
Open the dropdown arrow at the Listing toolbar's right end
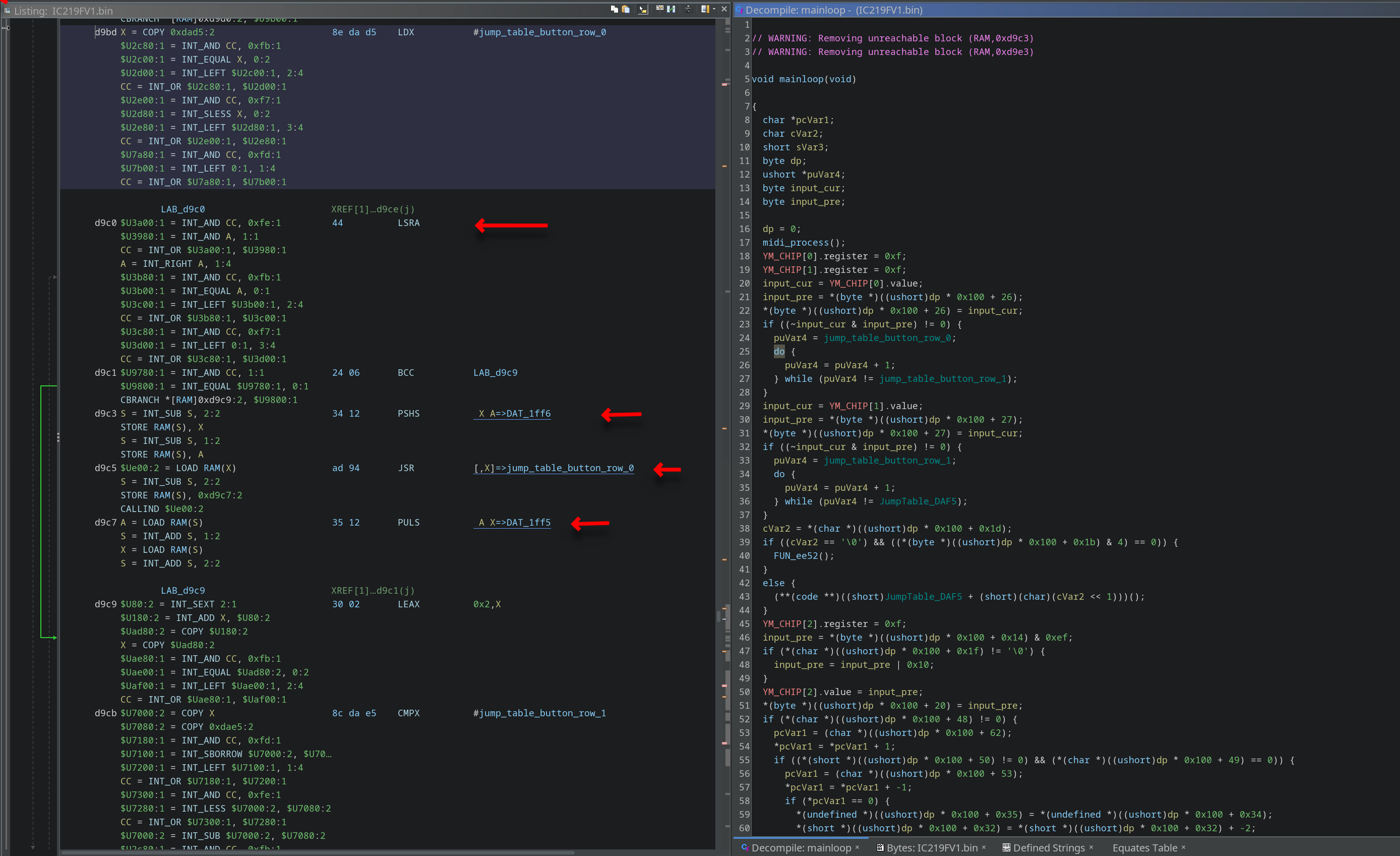click(x=714, y=10)
